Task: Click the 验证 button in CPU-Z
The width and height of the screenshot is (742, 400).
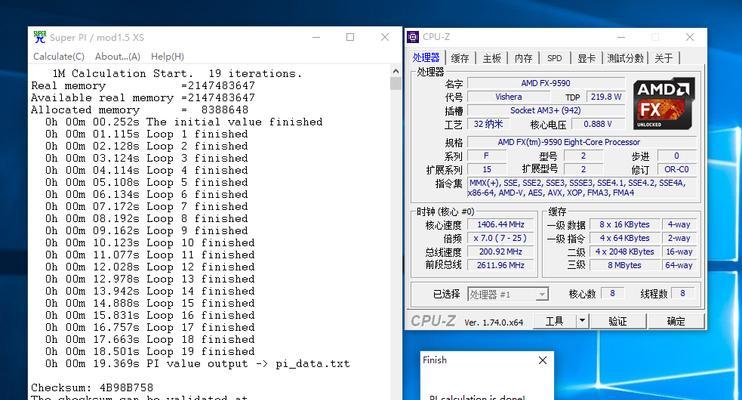Action: 618,321
